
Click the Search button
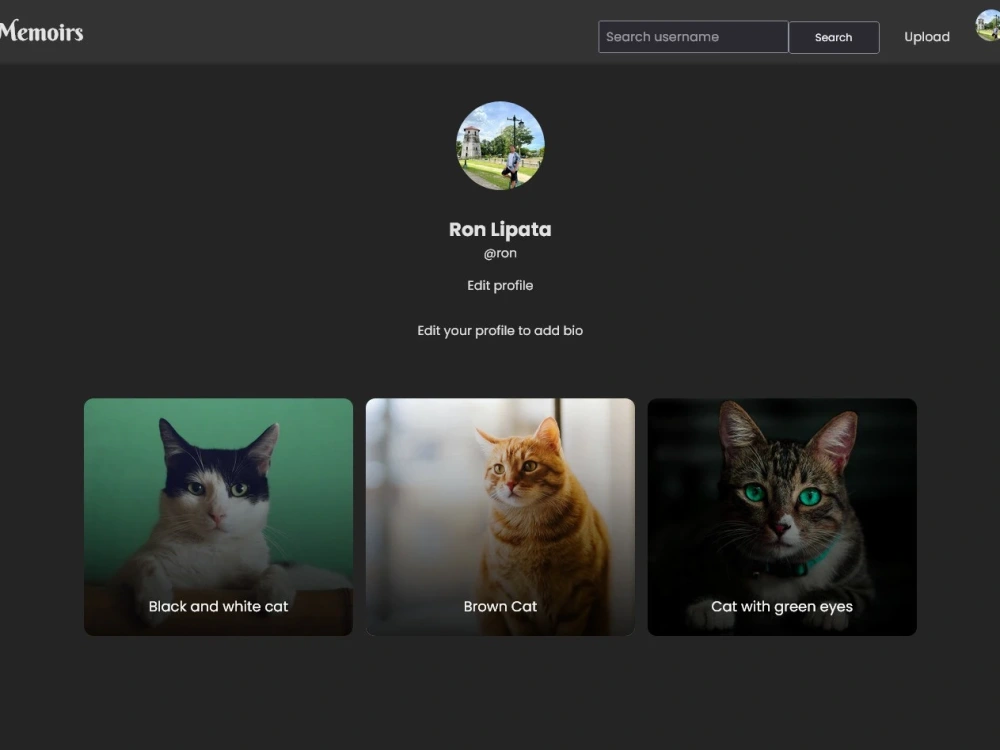point(834,38)
